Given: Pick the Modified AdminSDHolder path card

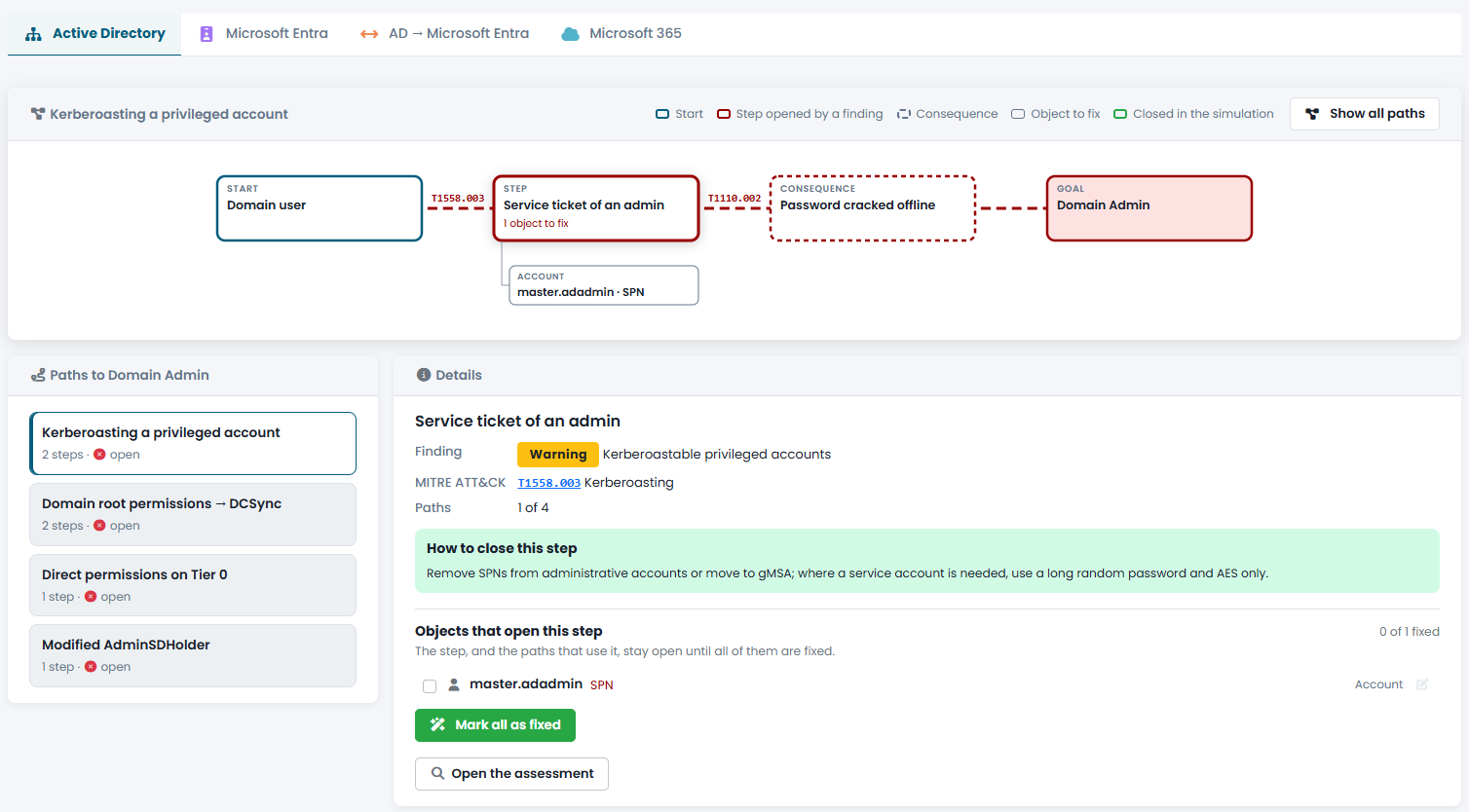Looking at the screenshot, I should tap(193, 655).
